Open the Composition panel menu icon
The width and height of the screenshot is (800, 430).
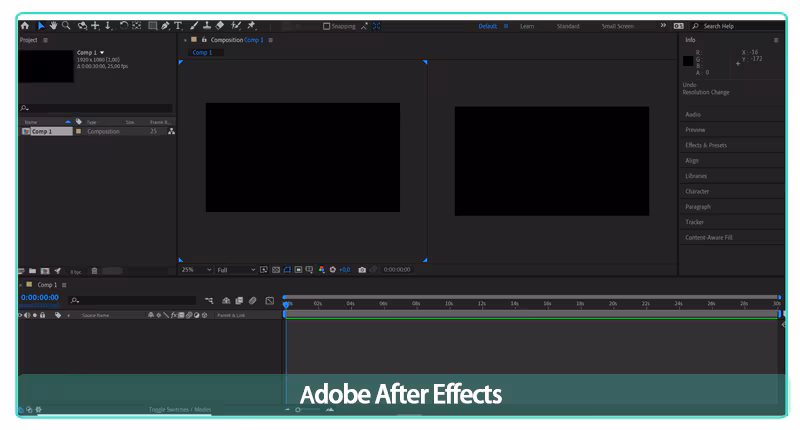pos(270,40)
